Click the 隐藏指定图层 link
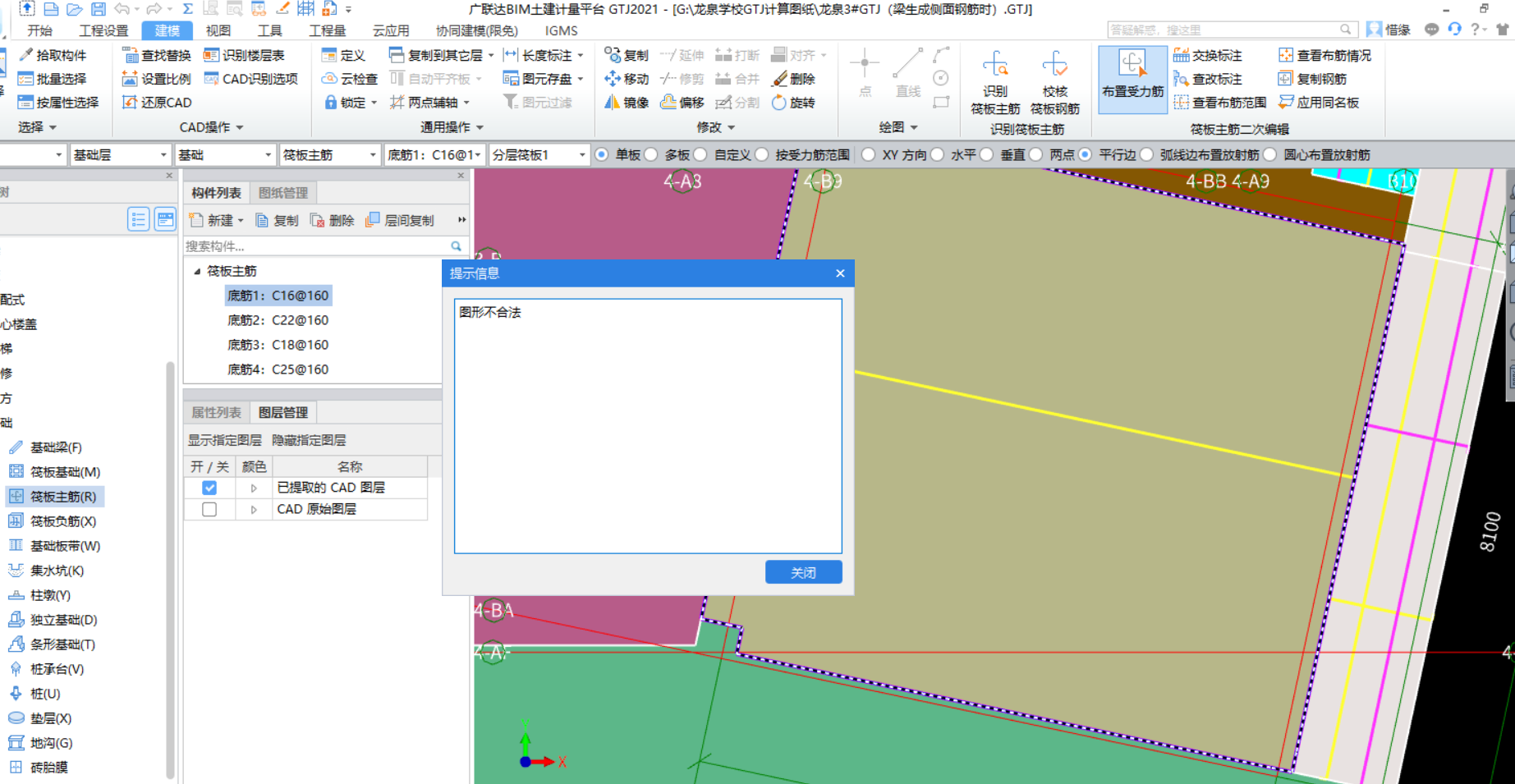 click(x=309, y=441)
